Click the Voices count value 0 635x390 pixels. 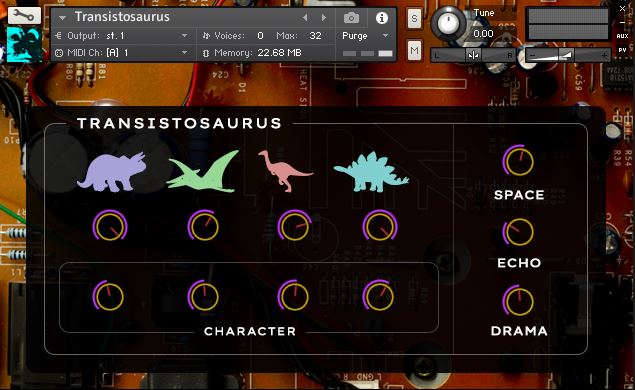pyautogui.click(x=260, y=36)
